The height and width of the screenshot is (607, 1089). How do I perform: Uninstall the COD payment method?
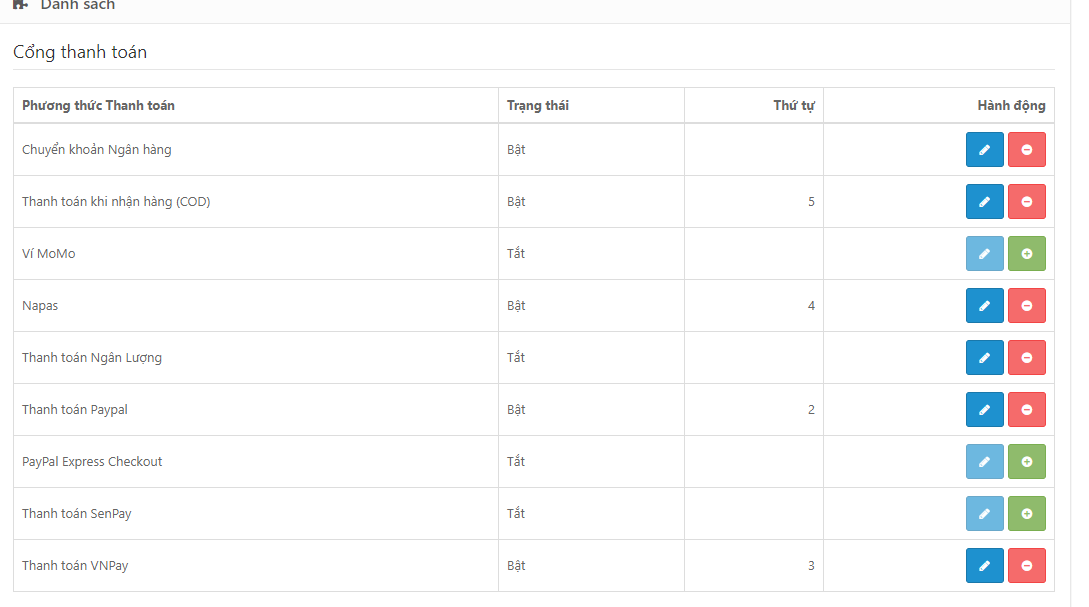(1026, 202)
